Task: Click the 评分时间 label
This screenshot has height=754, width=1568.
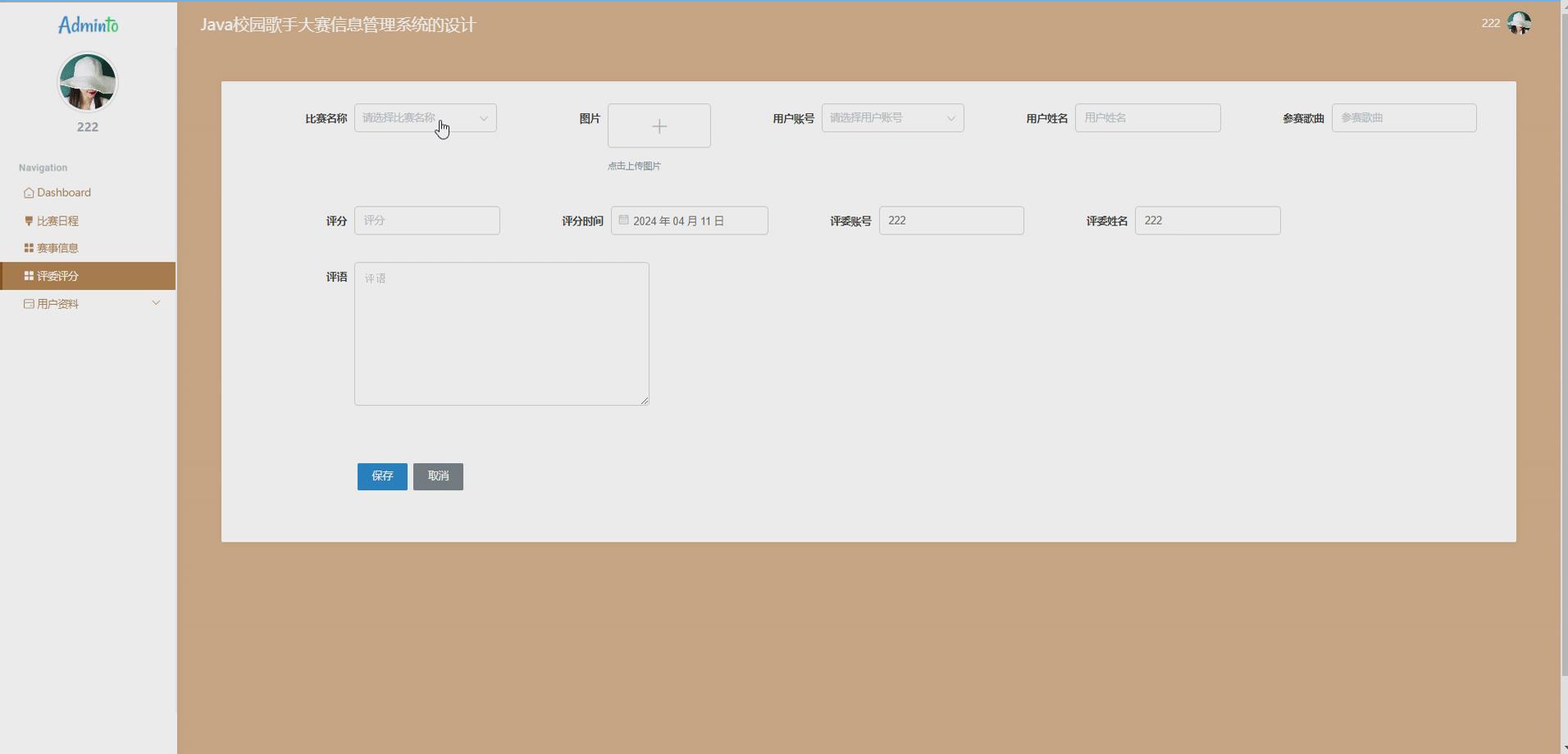Action: coord(582,221)
